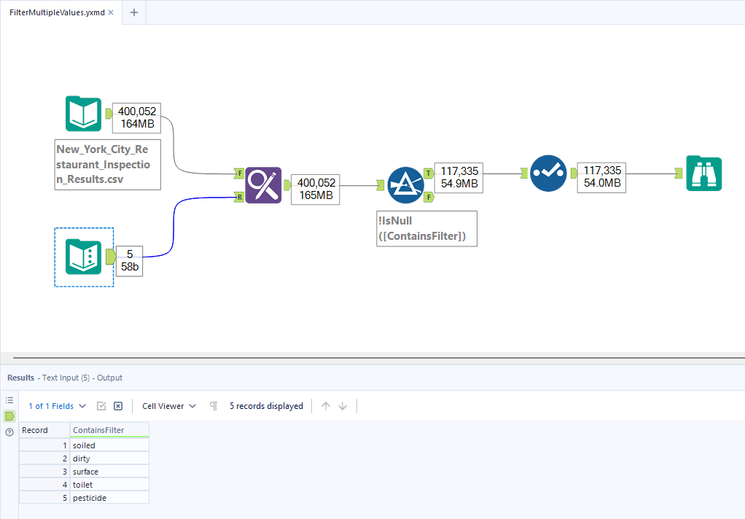Click the up arrow in results toolbar
This screenshot has height=519, width=745.
[325, 406]
